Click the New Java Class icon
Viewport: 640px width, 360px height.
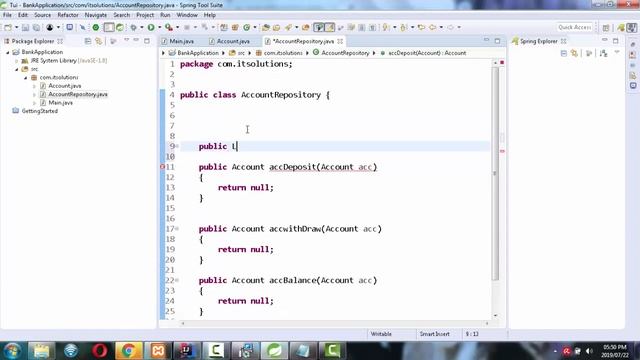(247, 27)
